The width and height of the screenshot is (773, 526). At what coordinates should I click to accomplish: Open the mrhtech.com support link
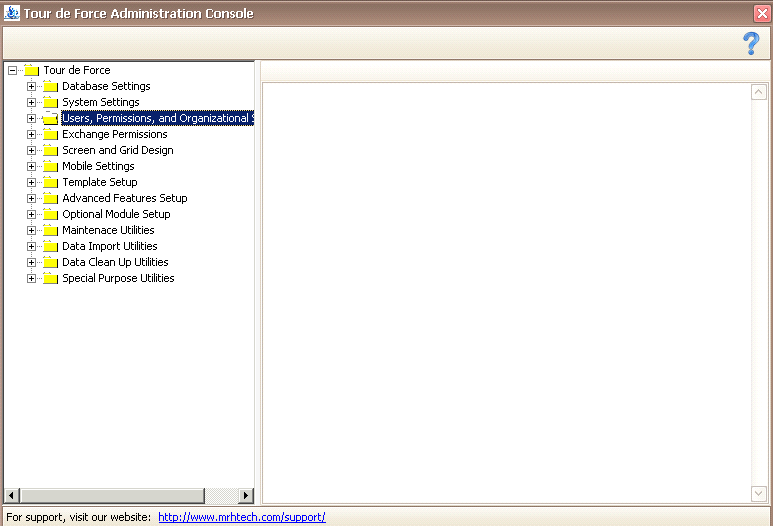pos(242,517)
